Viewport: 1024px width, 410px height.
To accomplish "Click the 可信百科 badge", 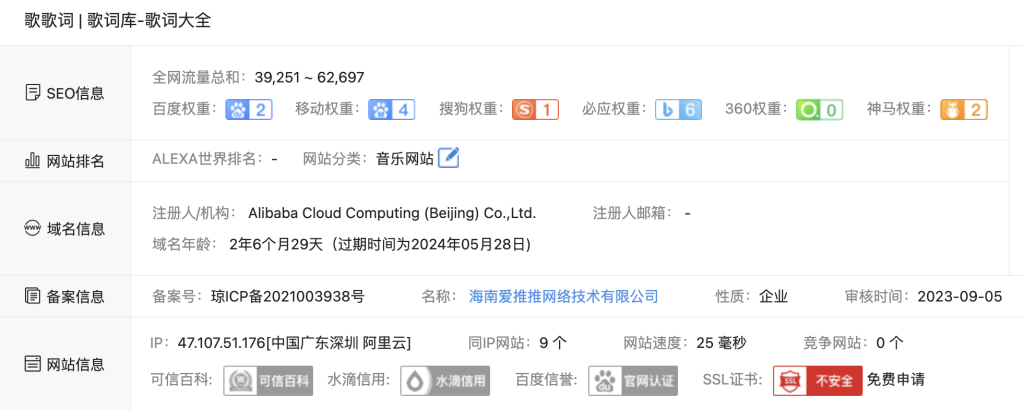I will 268,381.
